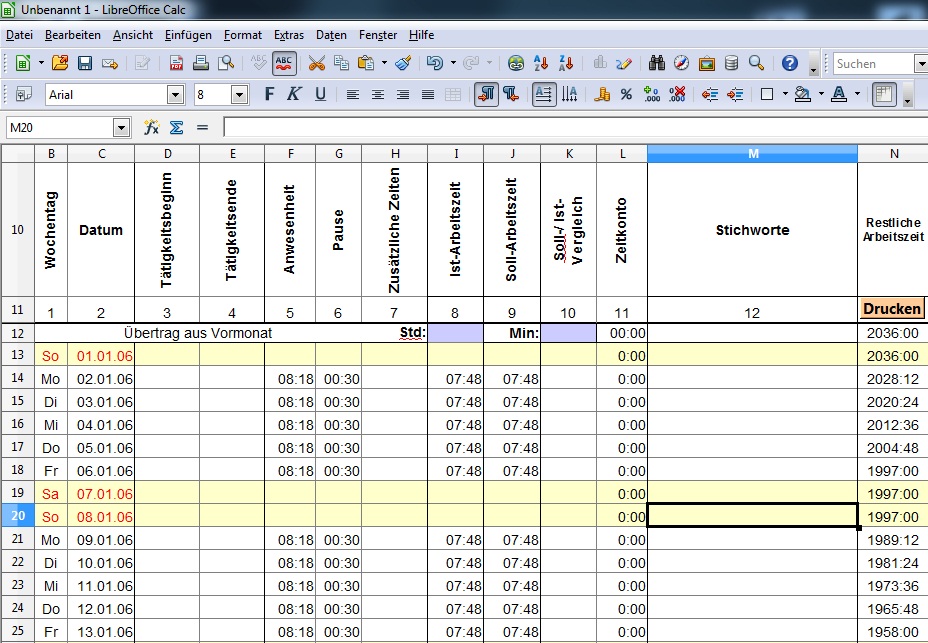The width and height of the screenshot is (928, 643).
Task: Activate the clone formatting paintbrush
Action: coord(404,63)
